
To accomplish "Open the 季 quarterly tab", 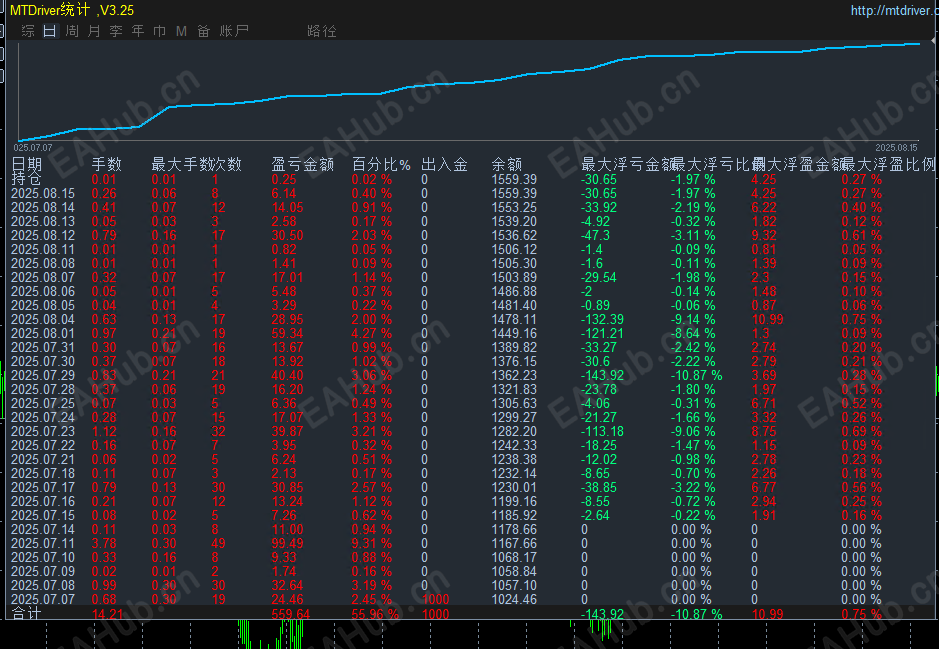I will [116, 31].
